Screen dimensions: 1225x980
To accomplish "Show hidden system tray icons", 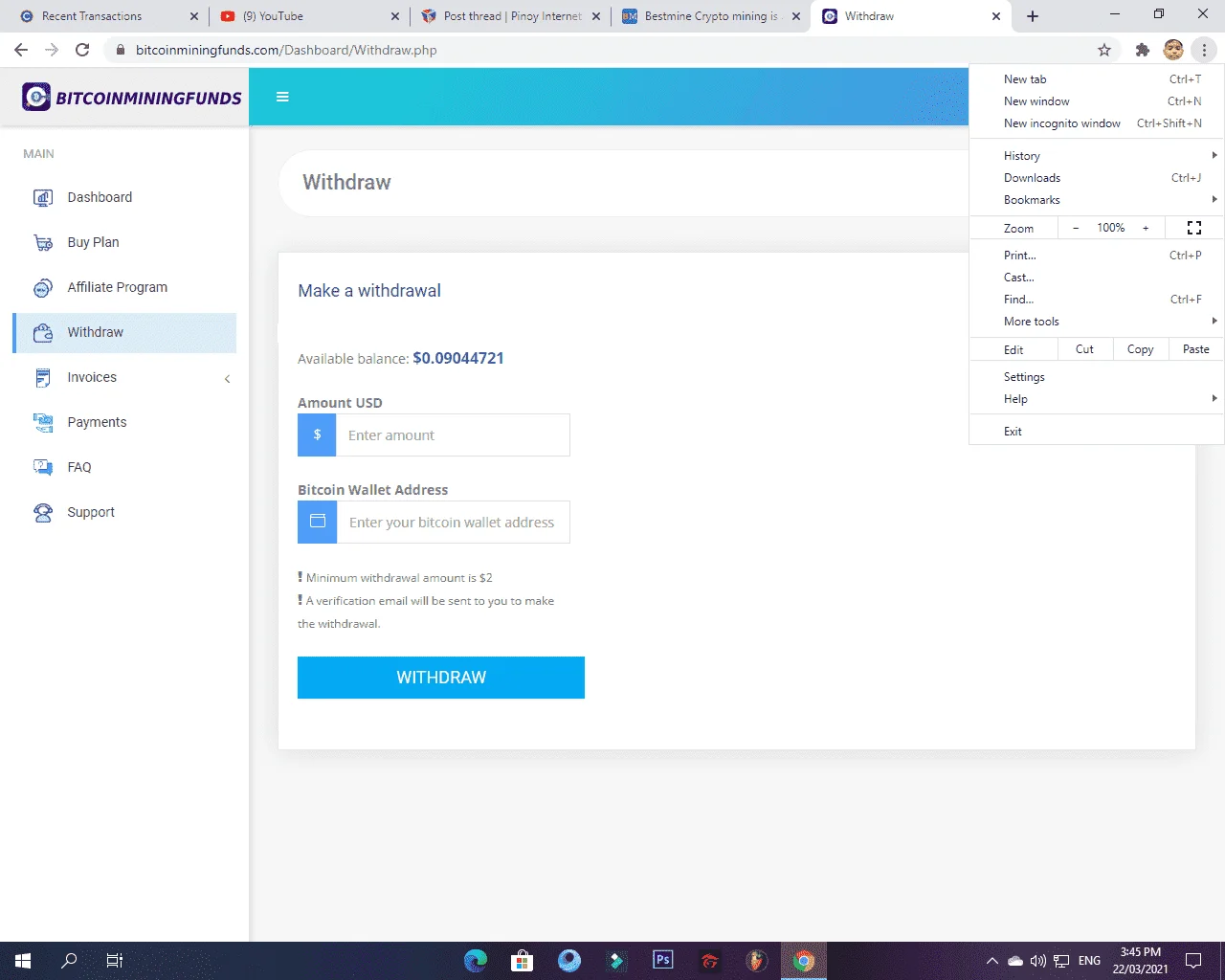I will 992,961.
